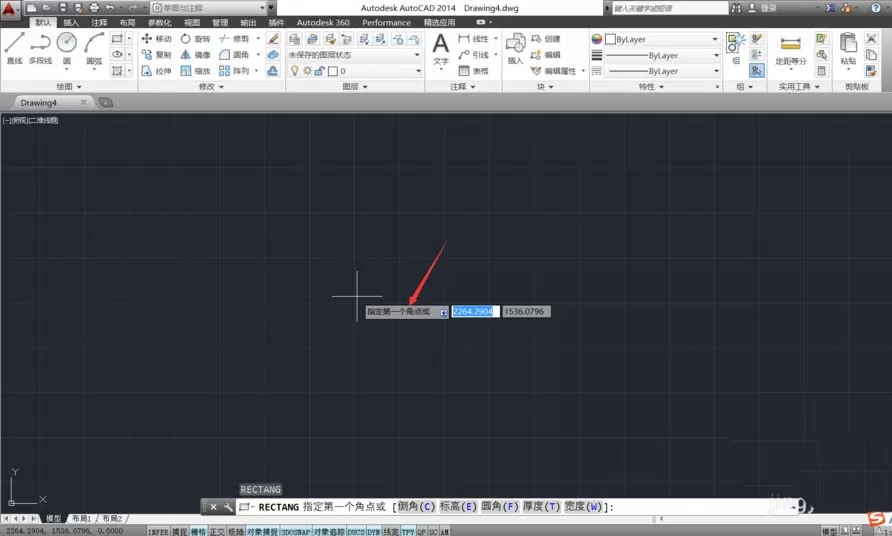Toggle 3DOSNAP in status bar
Screen dimensions: 892x536
point(295,531)
